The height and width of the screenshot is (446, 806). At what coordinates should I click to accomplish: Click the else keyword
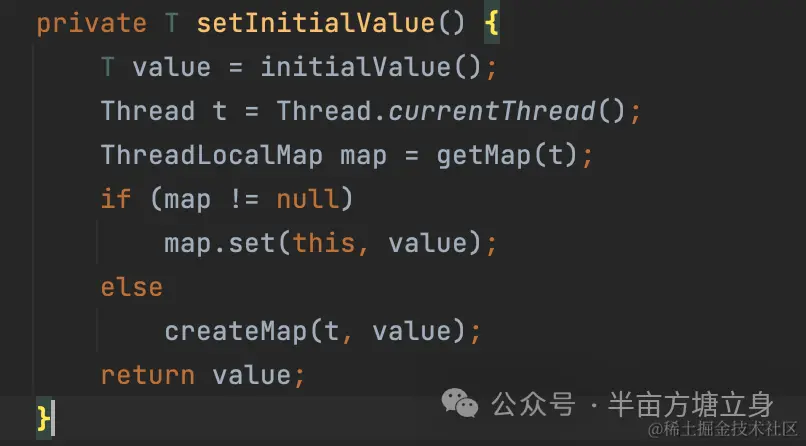pyautogui.click(x=132, y=287)
